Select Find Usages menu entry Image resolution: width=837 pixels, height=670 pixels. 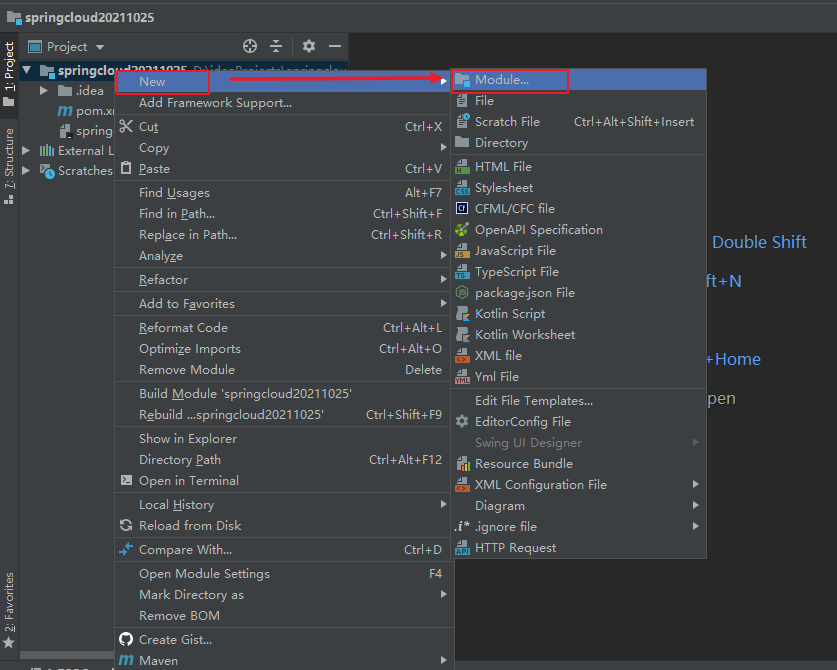(283, 193)
